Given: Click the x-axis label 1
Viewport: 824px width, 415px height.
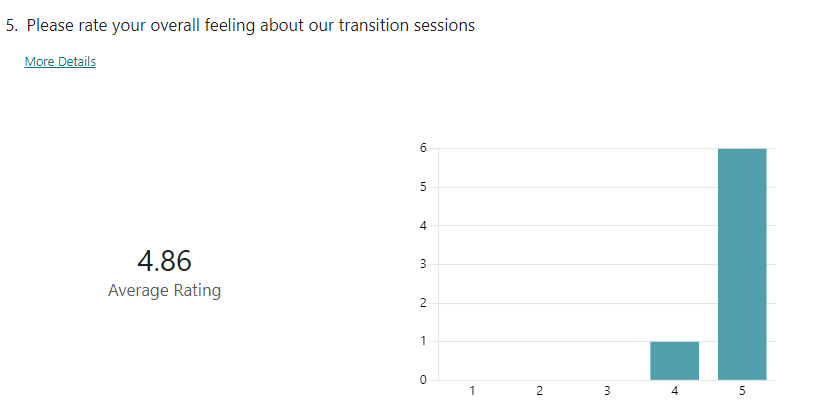Looking at the screenshot, I should pyautogui.click(x=472, y=391).
